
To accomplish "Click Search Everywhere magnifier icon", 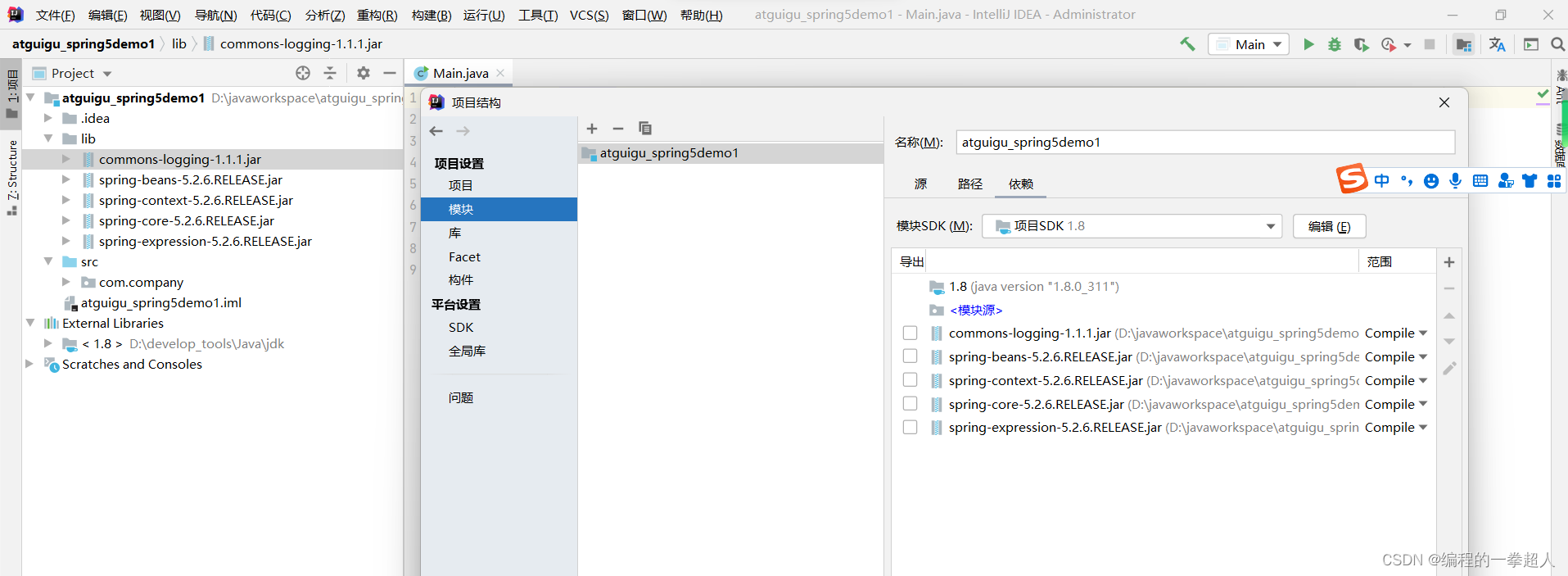I will tap(1557, 44).
